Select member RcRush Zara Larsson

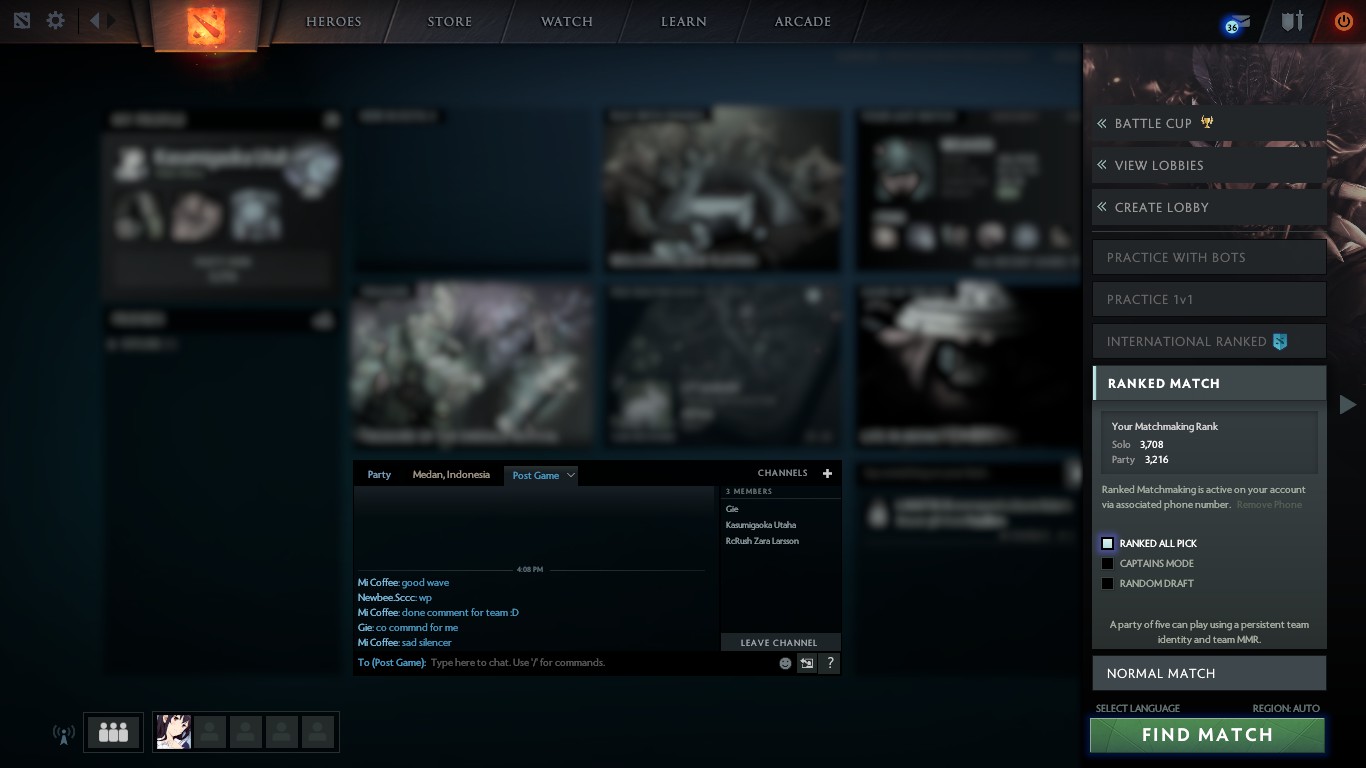point(762,541)
